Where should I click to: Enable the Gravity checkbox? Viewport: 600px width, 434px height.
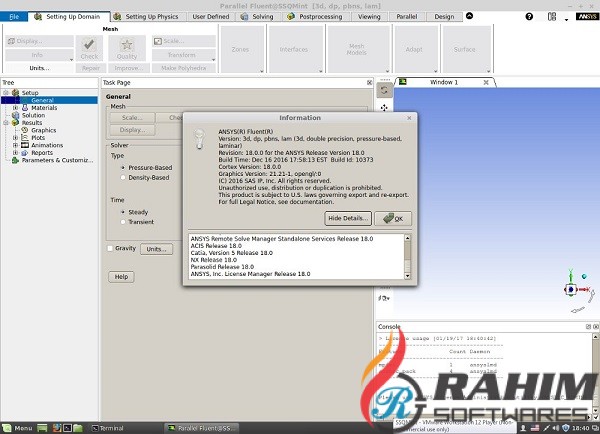point(110,248)
